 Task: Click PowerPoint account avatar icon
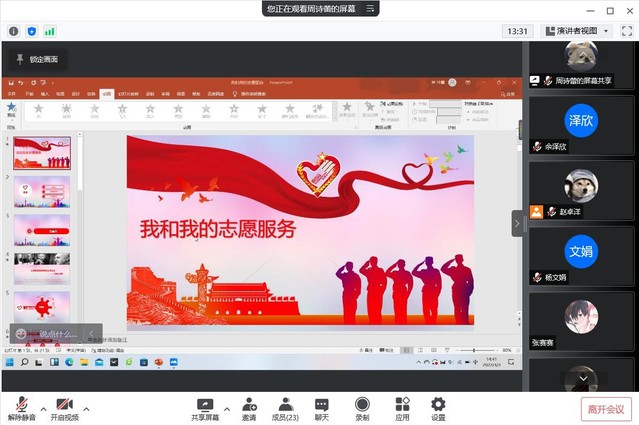(452, 83)
